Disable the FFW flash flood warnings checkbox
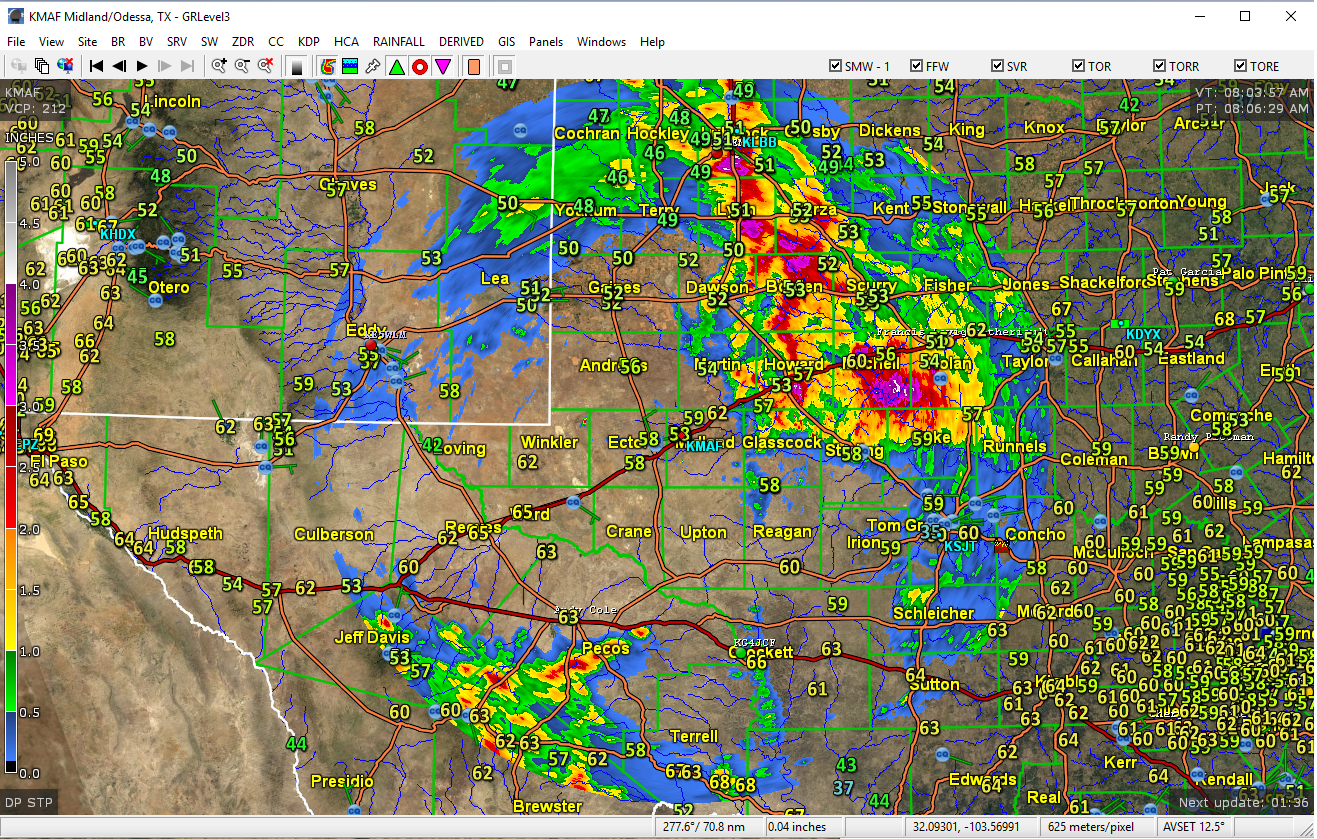This screenshot has height=839, width=1317. tap(917, 65)
